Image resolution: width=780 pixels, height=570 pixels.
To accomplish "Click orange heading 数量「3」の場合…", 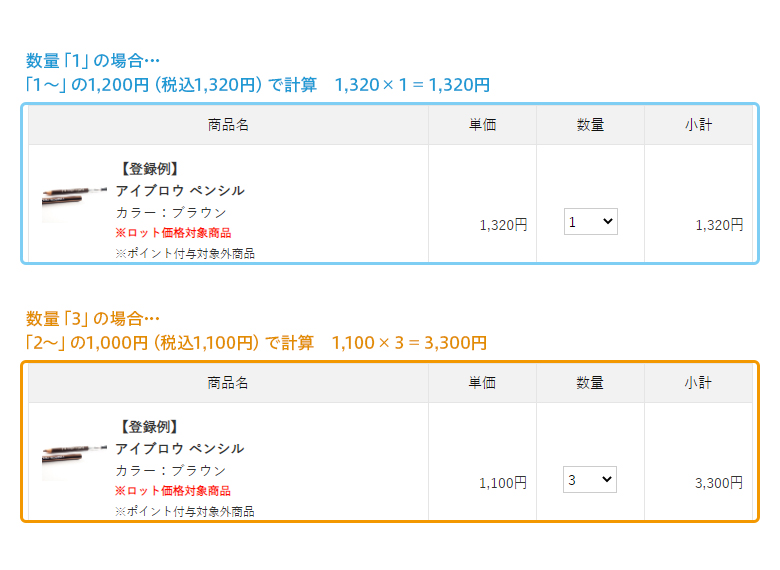I will coord(93,319).
